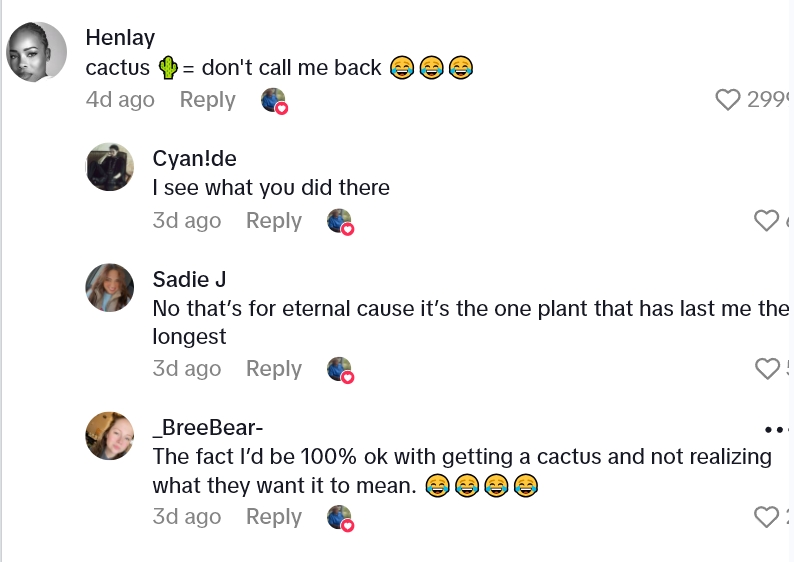This screenshot has width=794, height=562.
Task: Like Sadie J's comment with heart icon
Action: [767, 369]
